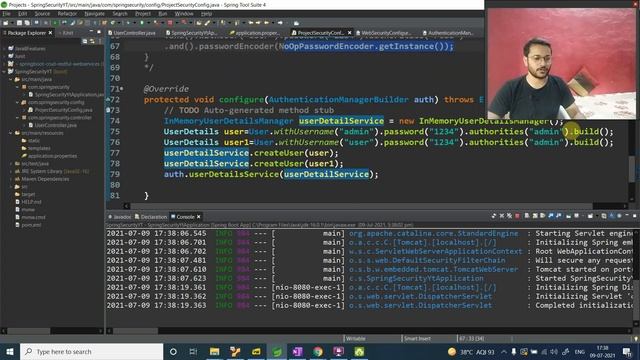Click the Remove All Terminated Launches icon in Console
This screenshot has height=360, width=640.
click(x=509, y=216)
